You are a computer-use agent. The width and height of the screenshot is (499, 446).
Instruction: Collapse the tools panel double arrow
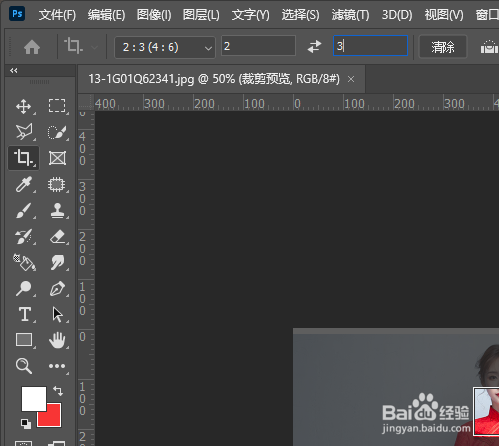point(14,70)
